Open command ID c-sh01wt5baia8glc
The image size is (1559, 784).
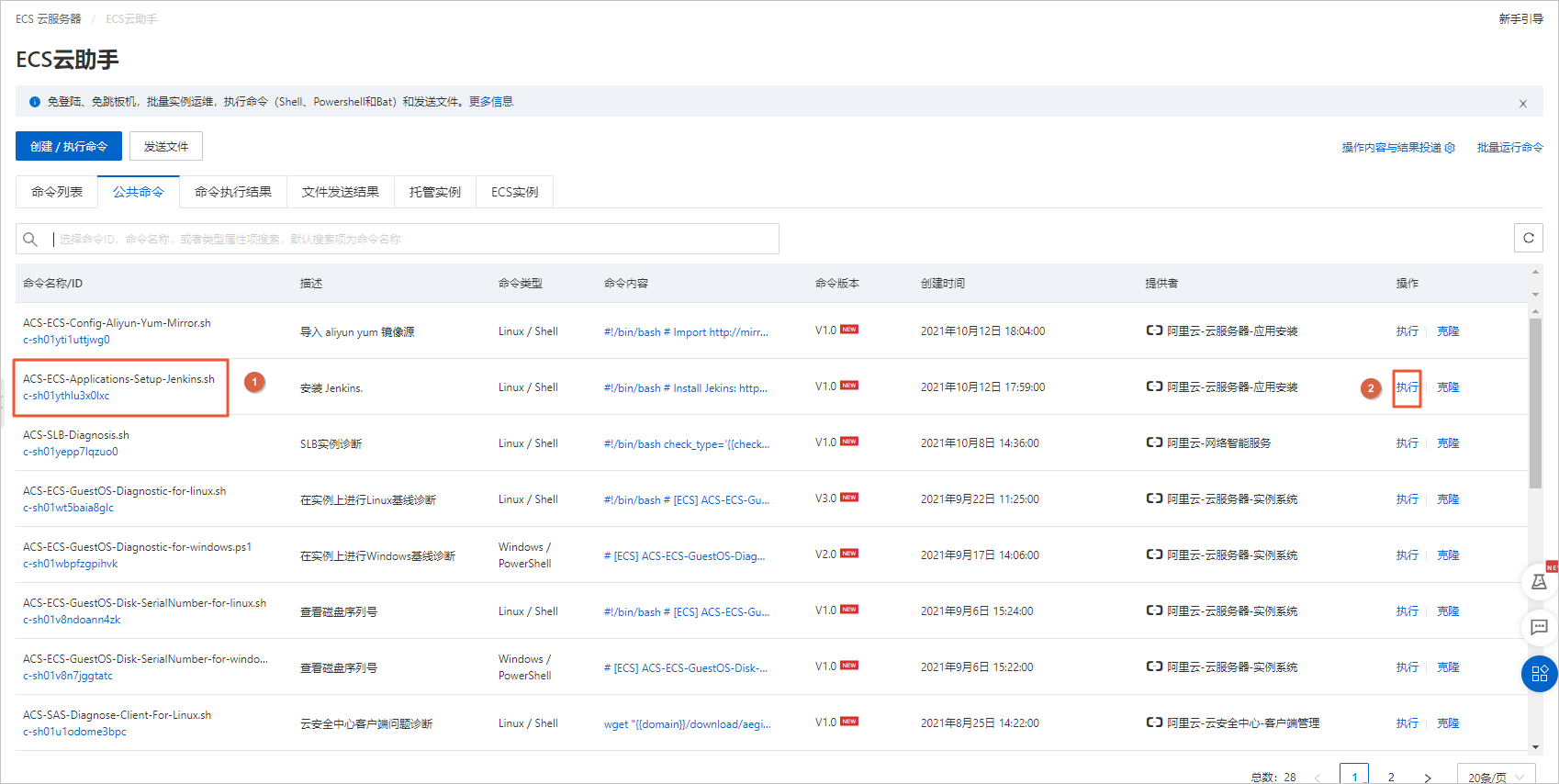point(69,508)
